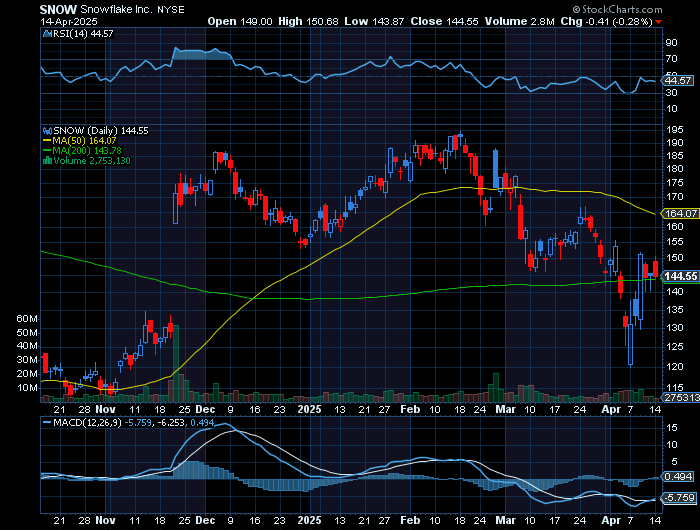Click the blue line marker beside MACD(12,26,9)
700x530 pixels.
(x=47, y=422)
